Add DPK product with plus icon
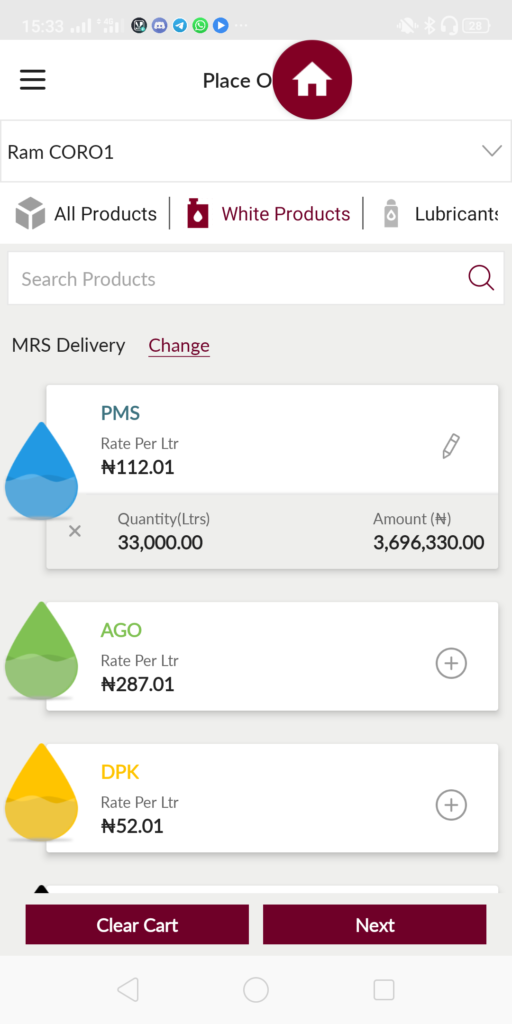This screenshot has height=1024, width=512. pyautogui.click(x=451, y=805)
